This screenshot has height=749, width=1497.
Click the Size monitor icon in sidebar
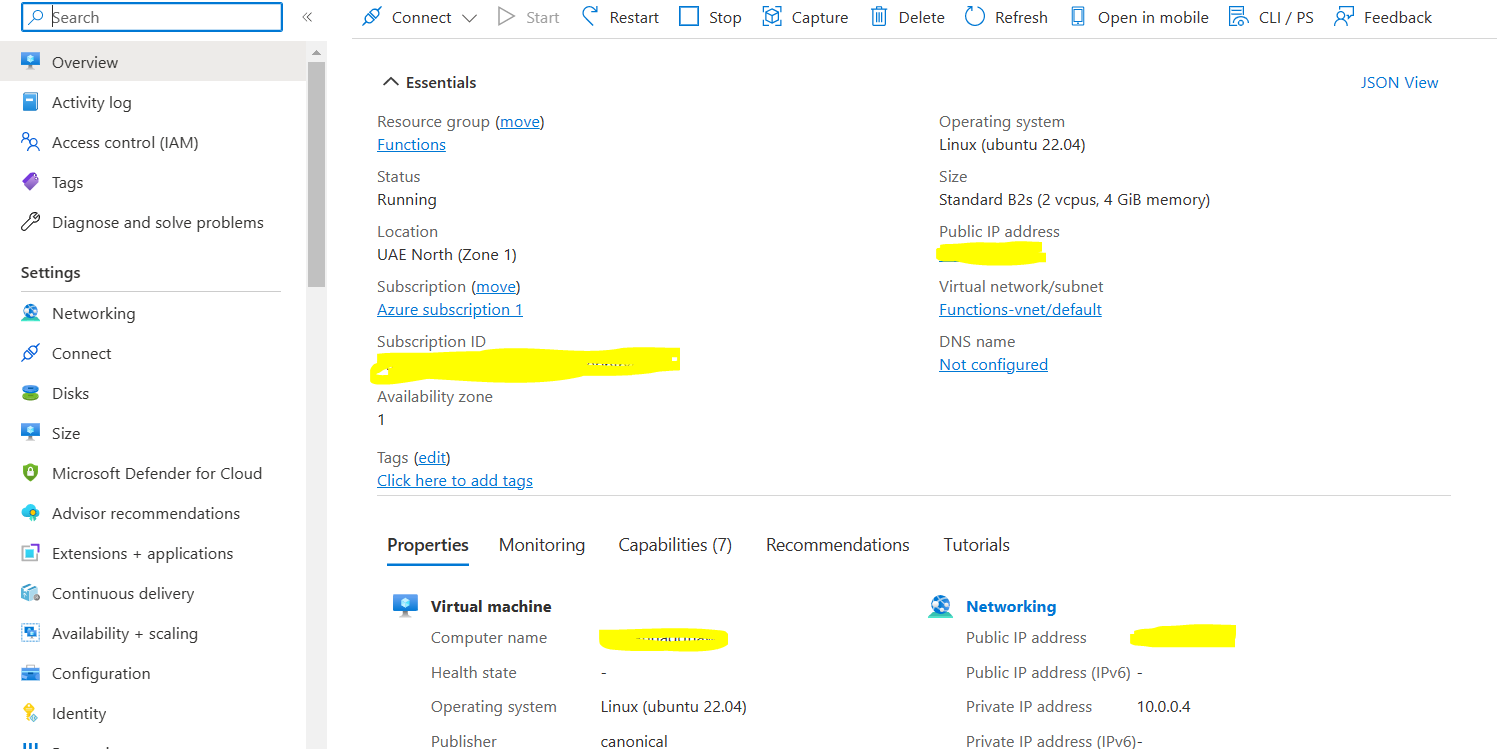pos(31,433)
